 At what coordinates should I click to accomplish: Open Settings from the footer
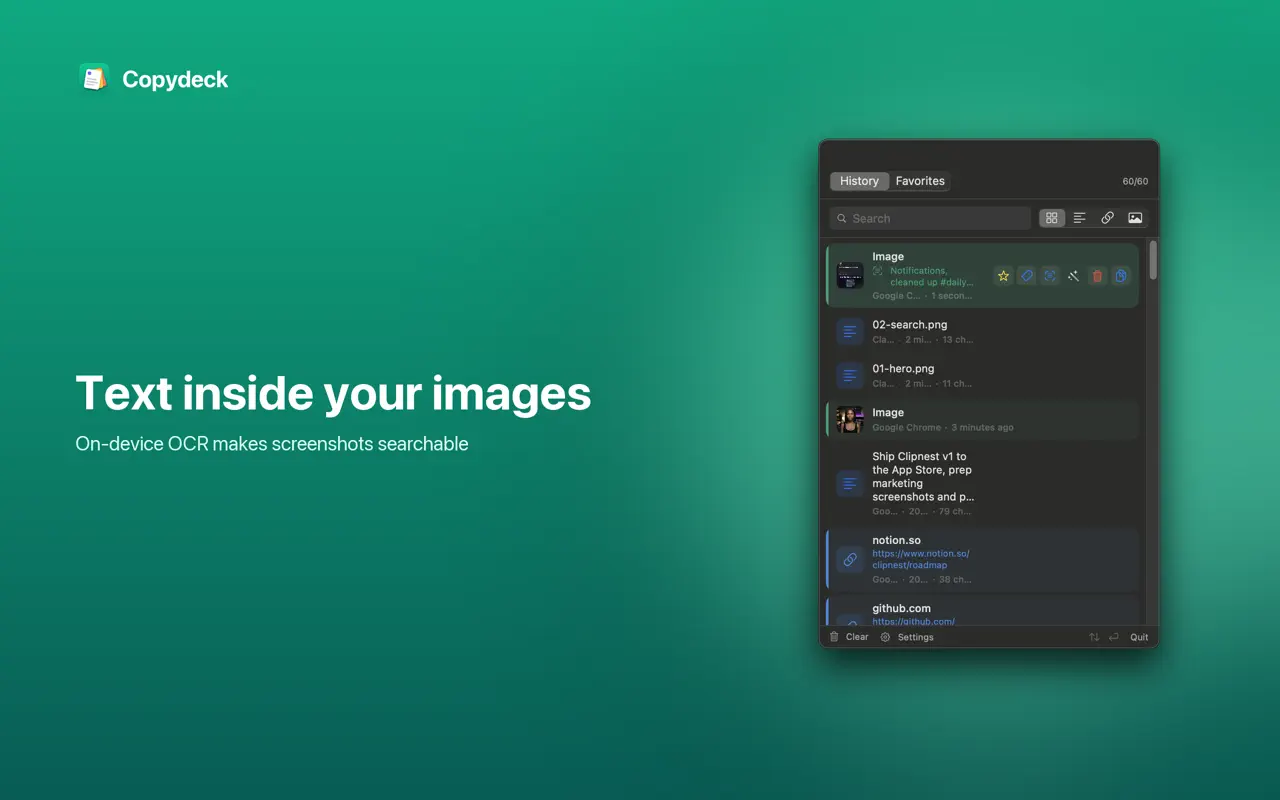[907, 637]
